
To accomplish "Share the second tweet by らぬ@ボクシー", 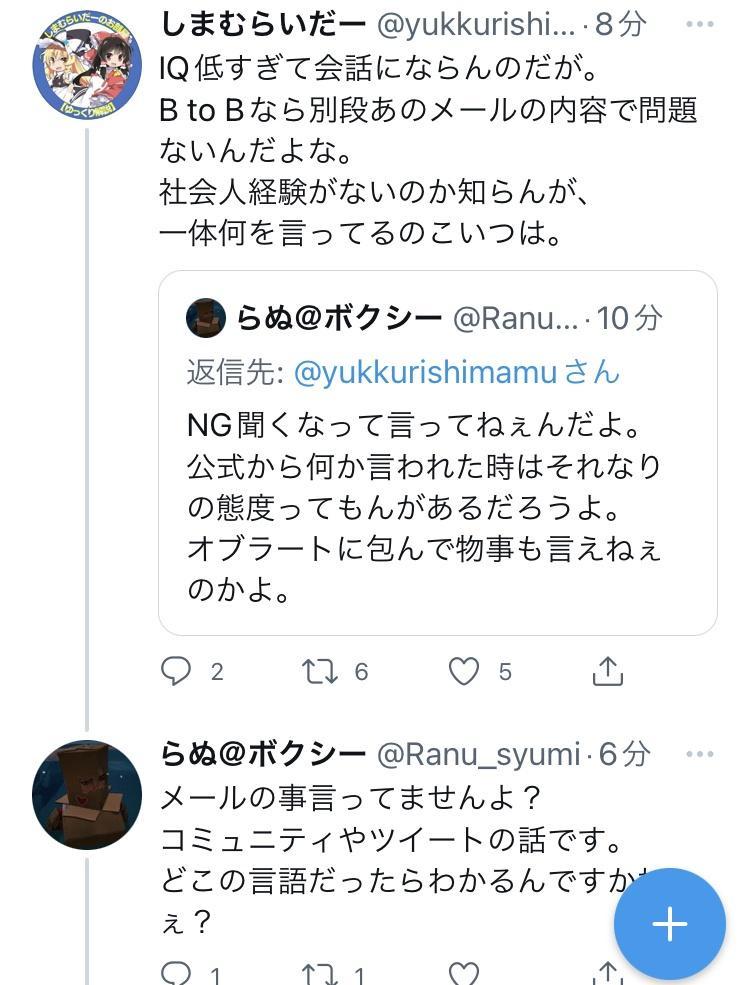I will click(607, 973).
